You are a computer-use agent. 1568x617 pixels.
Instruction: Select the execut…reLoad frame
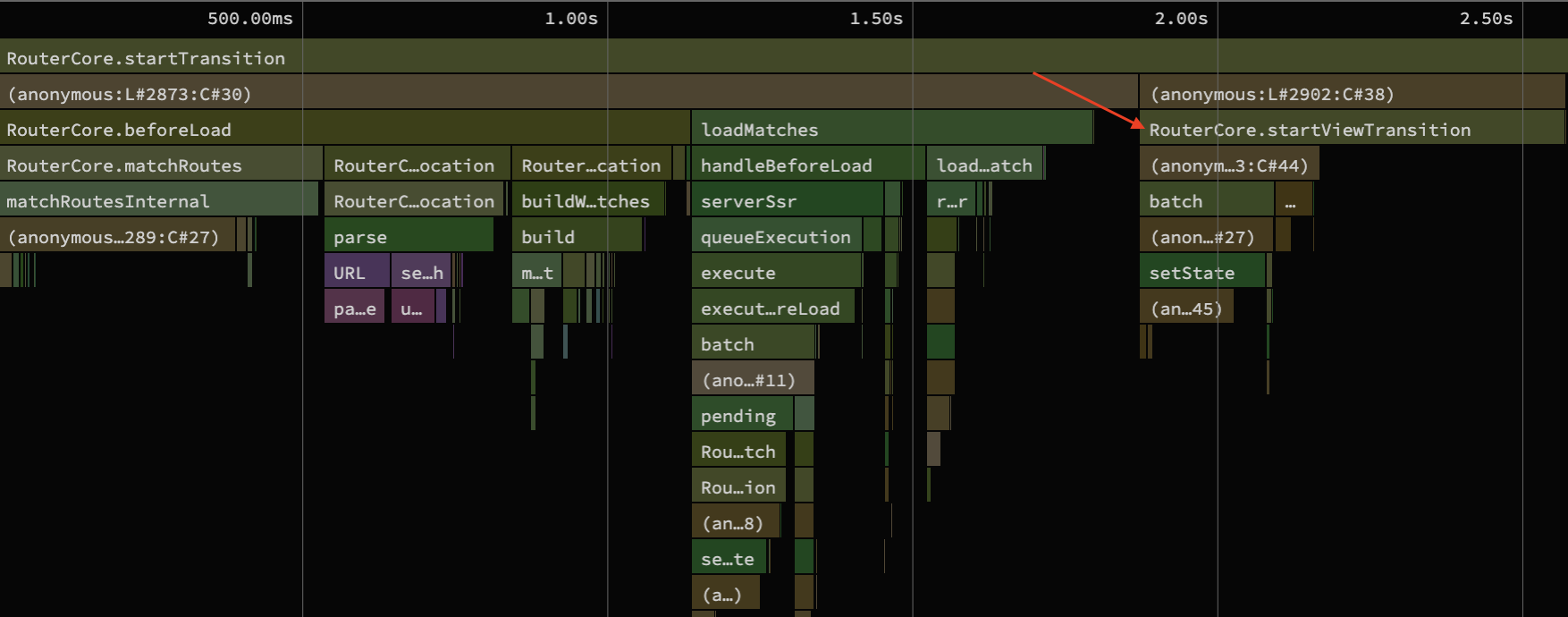(x=773, y=308)
